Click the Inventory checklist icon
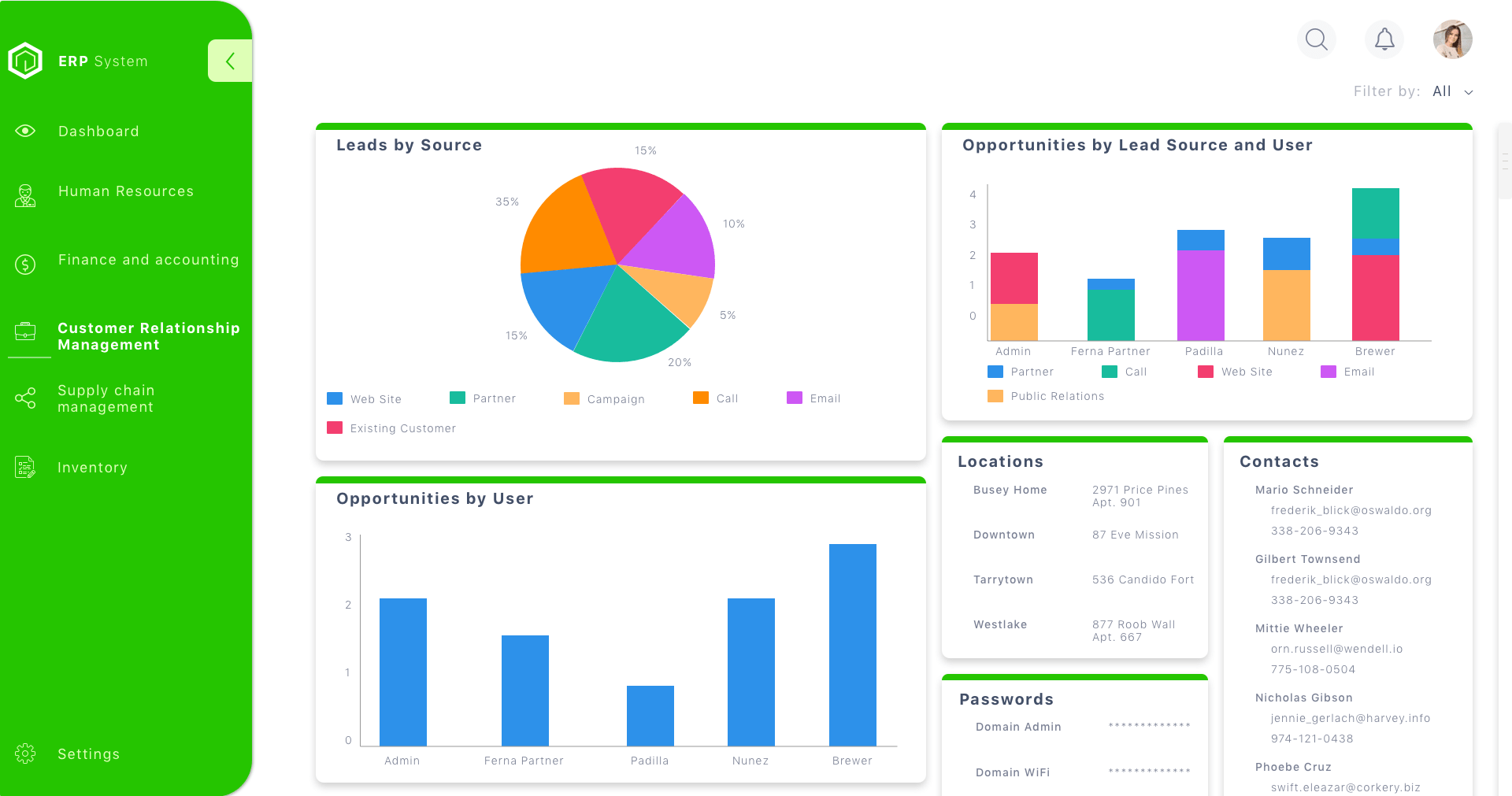 [25, 468]
